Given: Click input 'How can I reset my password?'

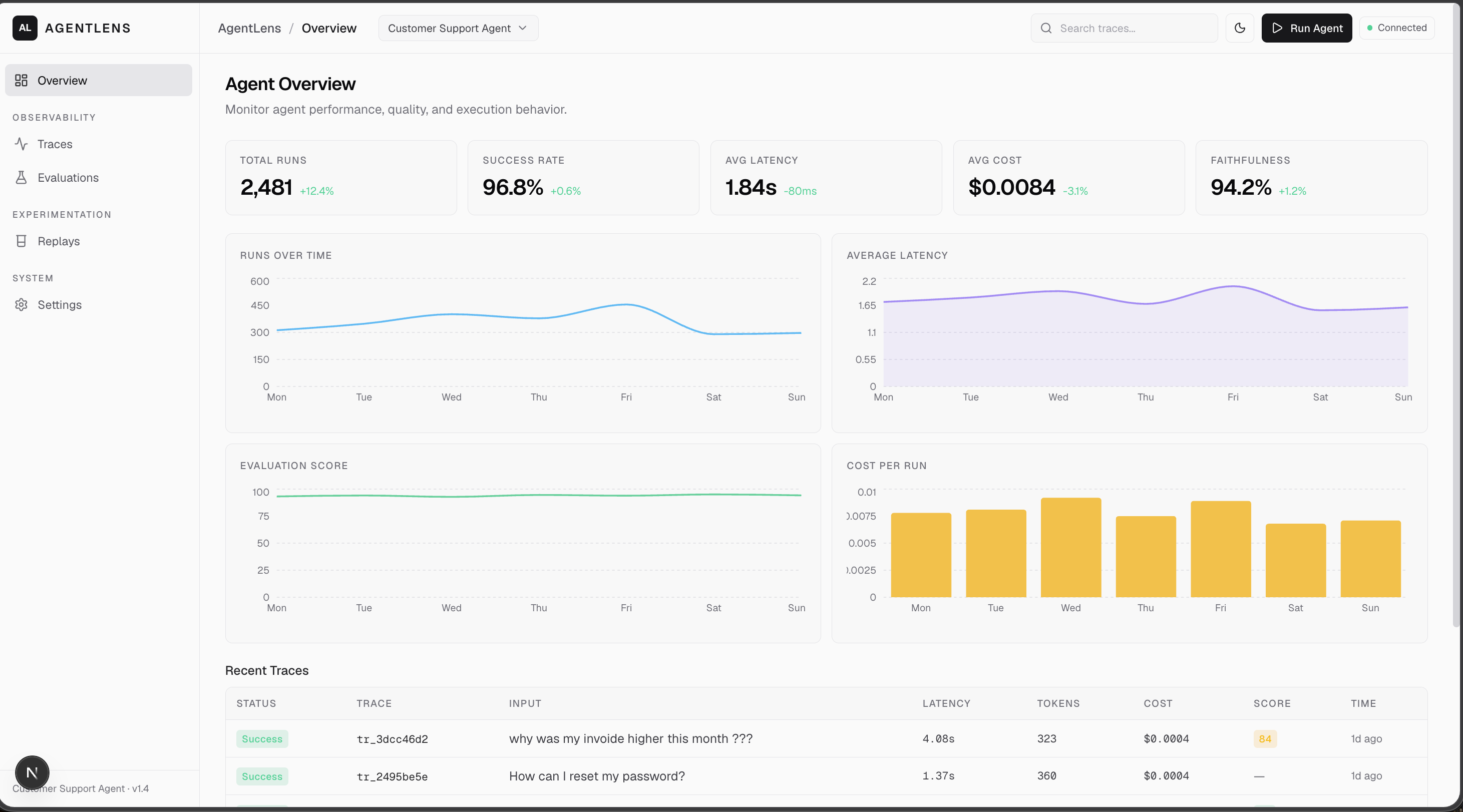Looking at the screenshot, I should click(597, 775).
